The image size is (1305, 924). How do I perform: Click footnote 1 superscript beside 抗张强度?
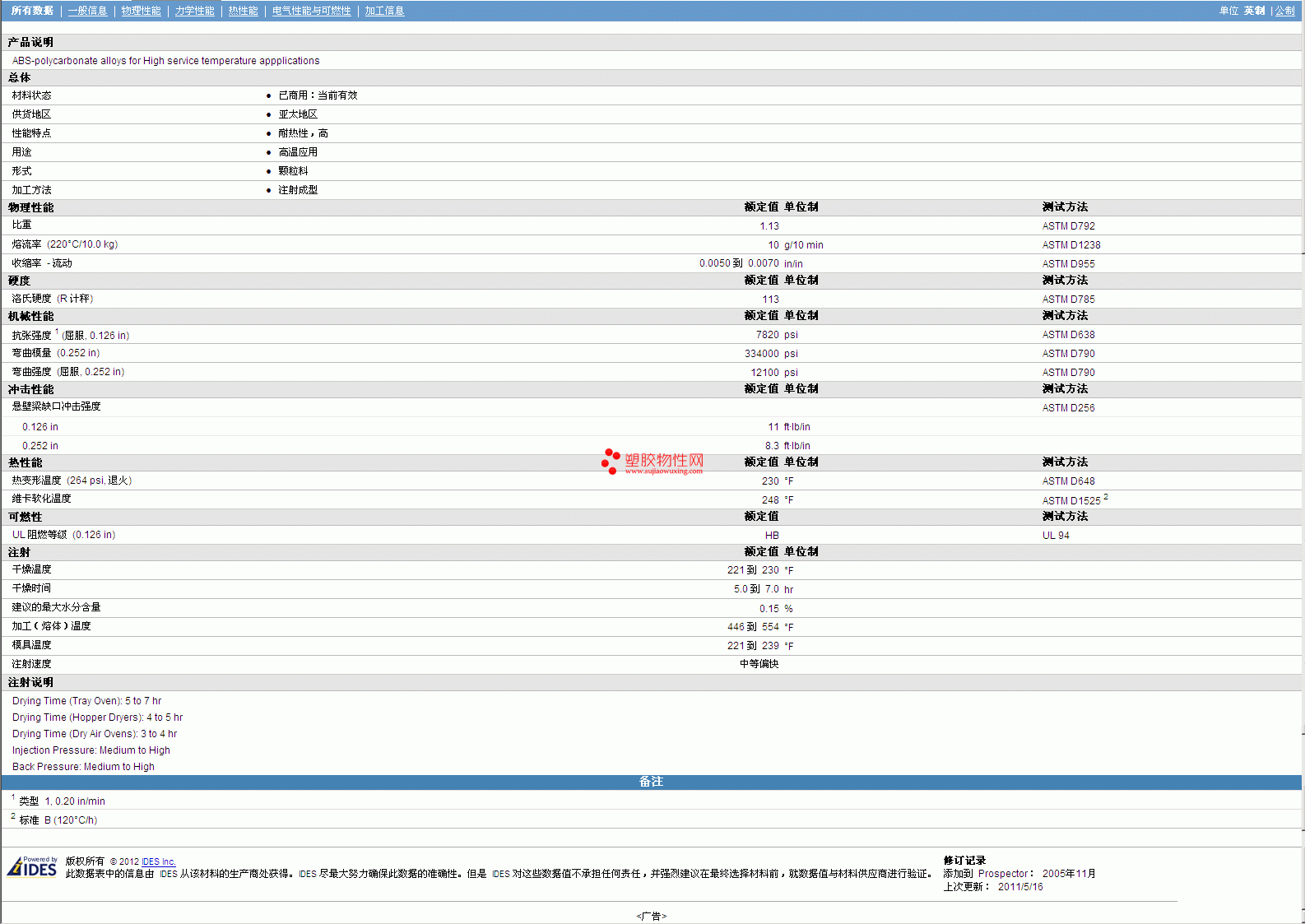pyautogui.click(x=57, y=331)
